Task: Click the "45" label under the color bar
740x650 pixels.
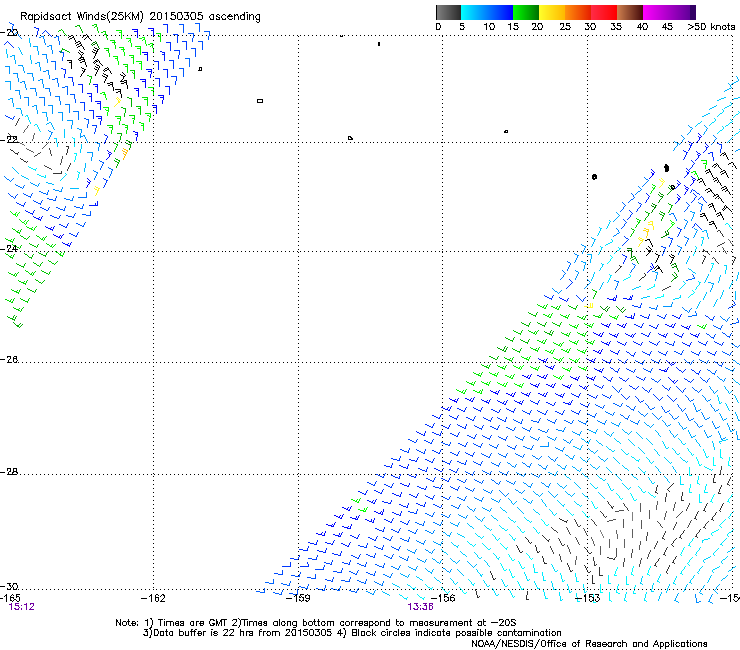Action: click(x=667, y=27)
